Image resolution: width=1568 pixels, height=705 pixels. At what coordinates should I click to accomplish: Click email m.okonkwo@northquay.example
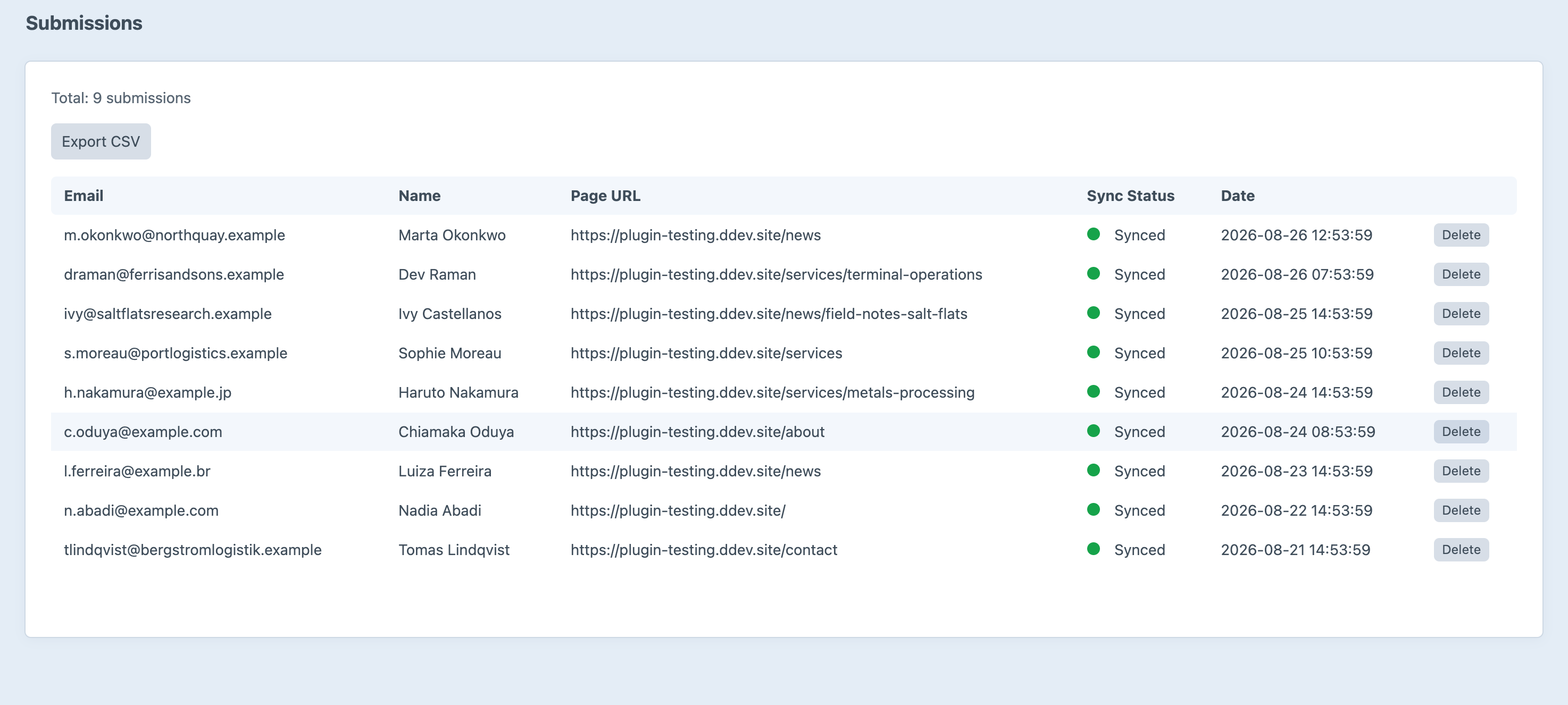(174, 236)
